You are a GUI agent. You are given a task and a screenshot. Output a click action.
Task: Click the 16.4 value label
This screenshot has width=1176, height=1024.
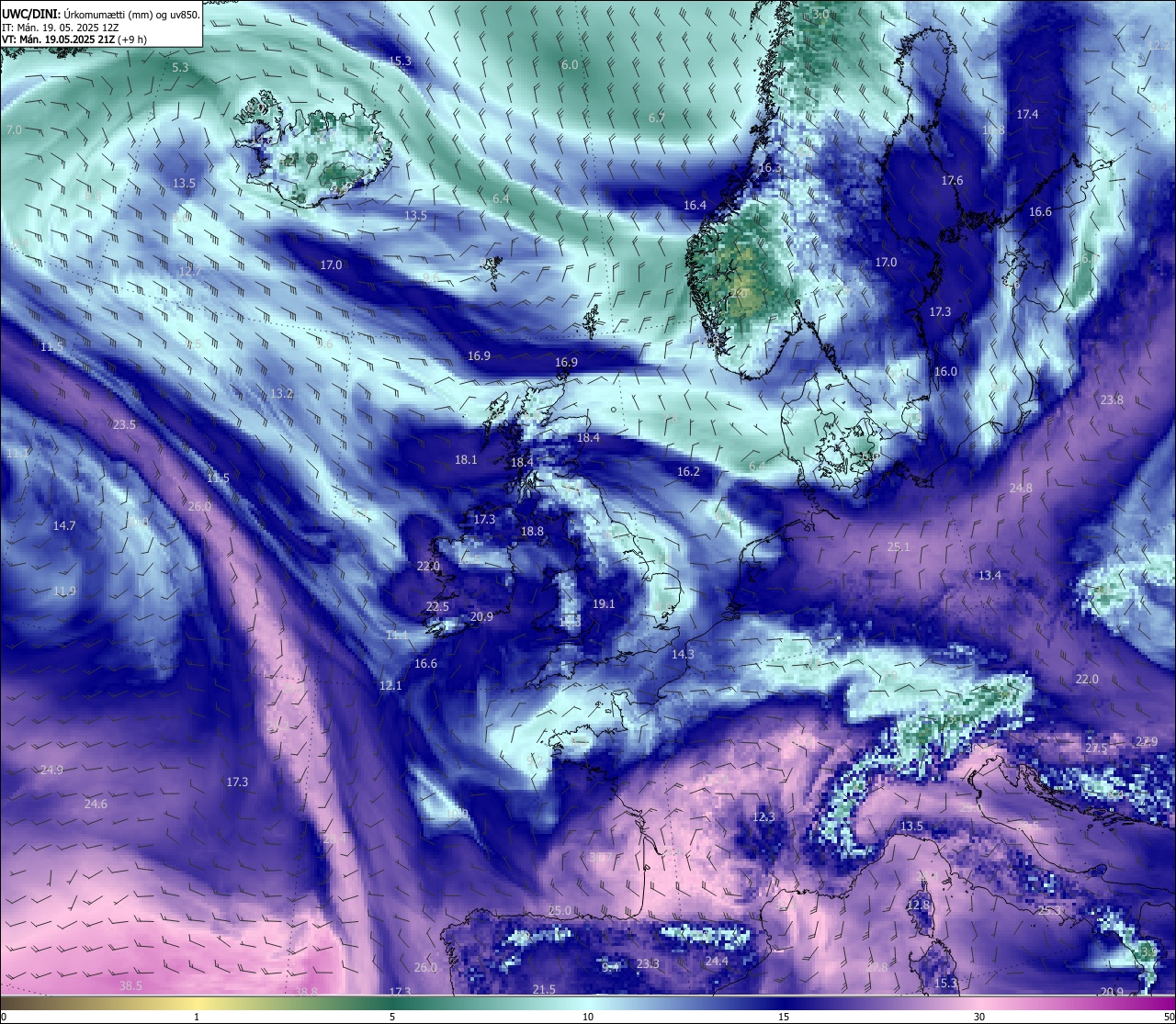click(695, 205)
